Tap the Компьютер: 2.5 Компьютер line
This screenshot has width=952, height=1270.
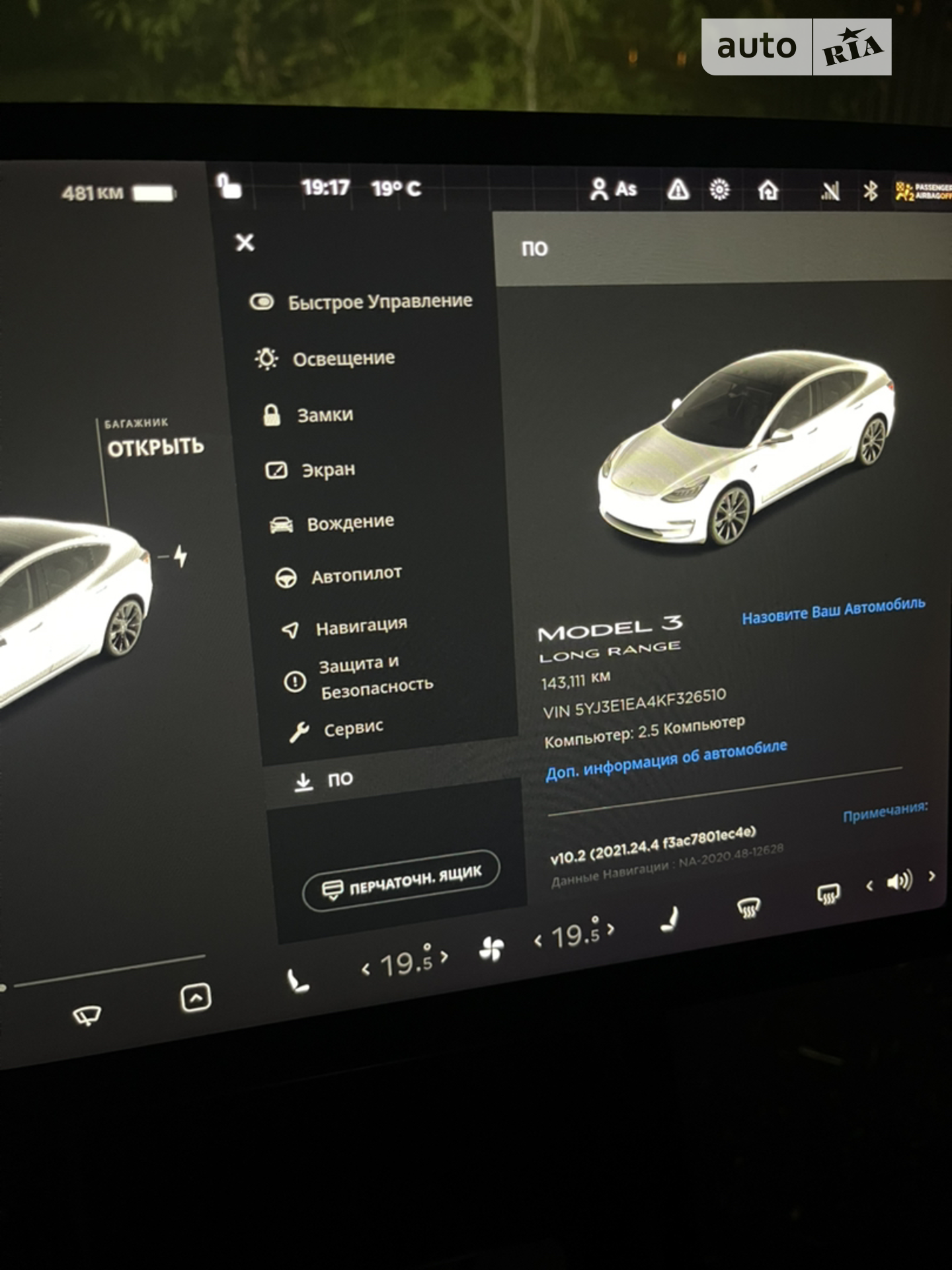(x=645, y=732)
